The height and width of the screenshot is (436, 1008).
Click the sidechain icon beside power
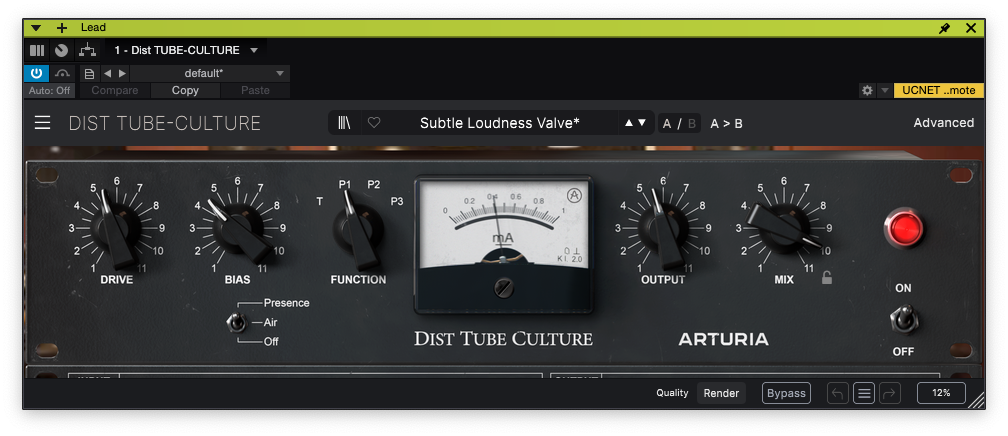(62, 73)
